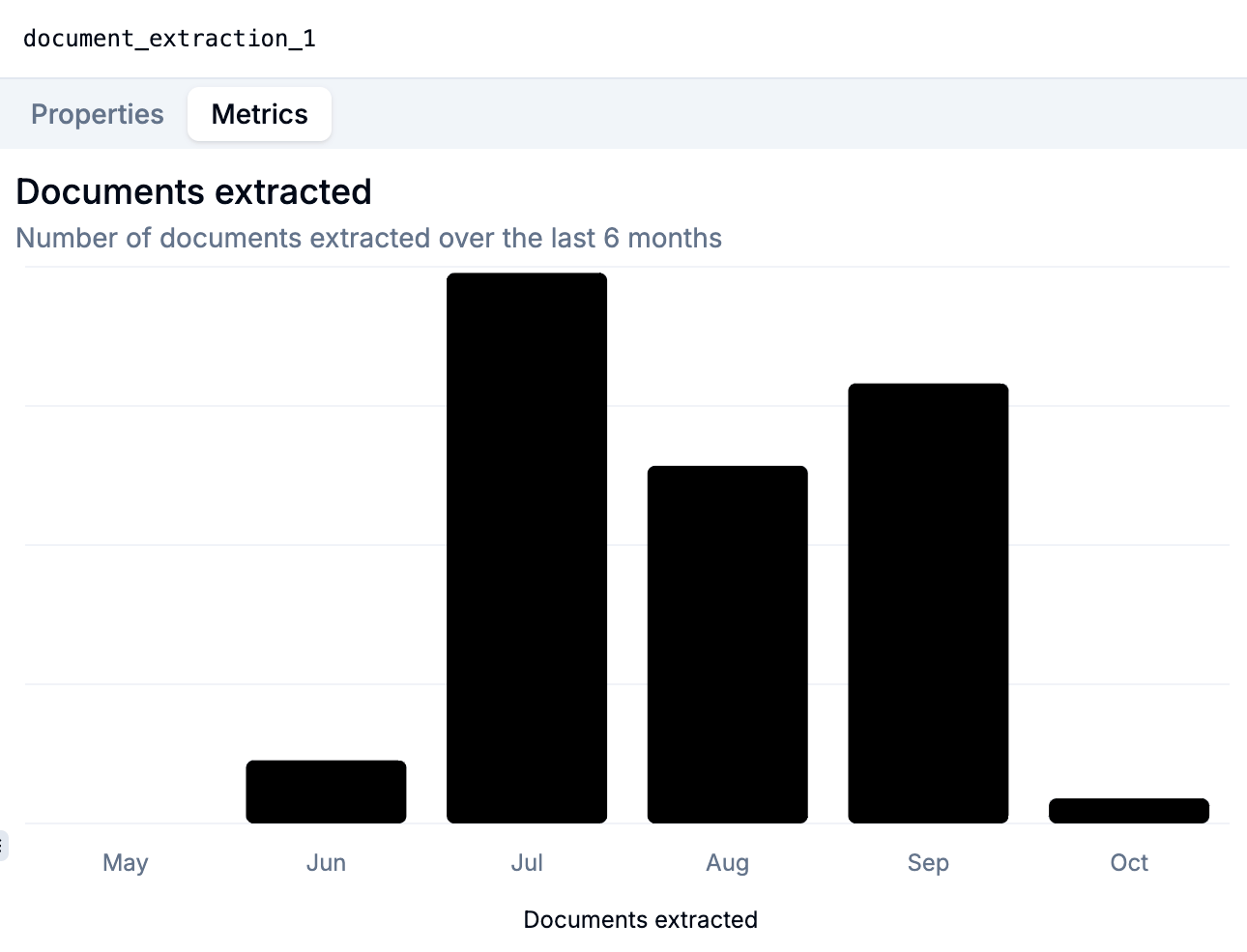This screenshot has width=1247, height=952.
Task: Switch to the Properties tab
Action: click(x=98, y=114)
